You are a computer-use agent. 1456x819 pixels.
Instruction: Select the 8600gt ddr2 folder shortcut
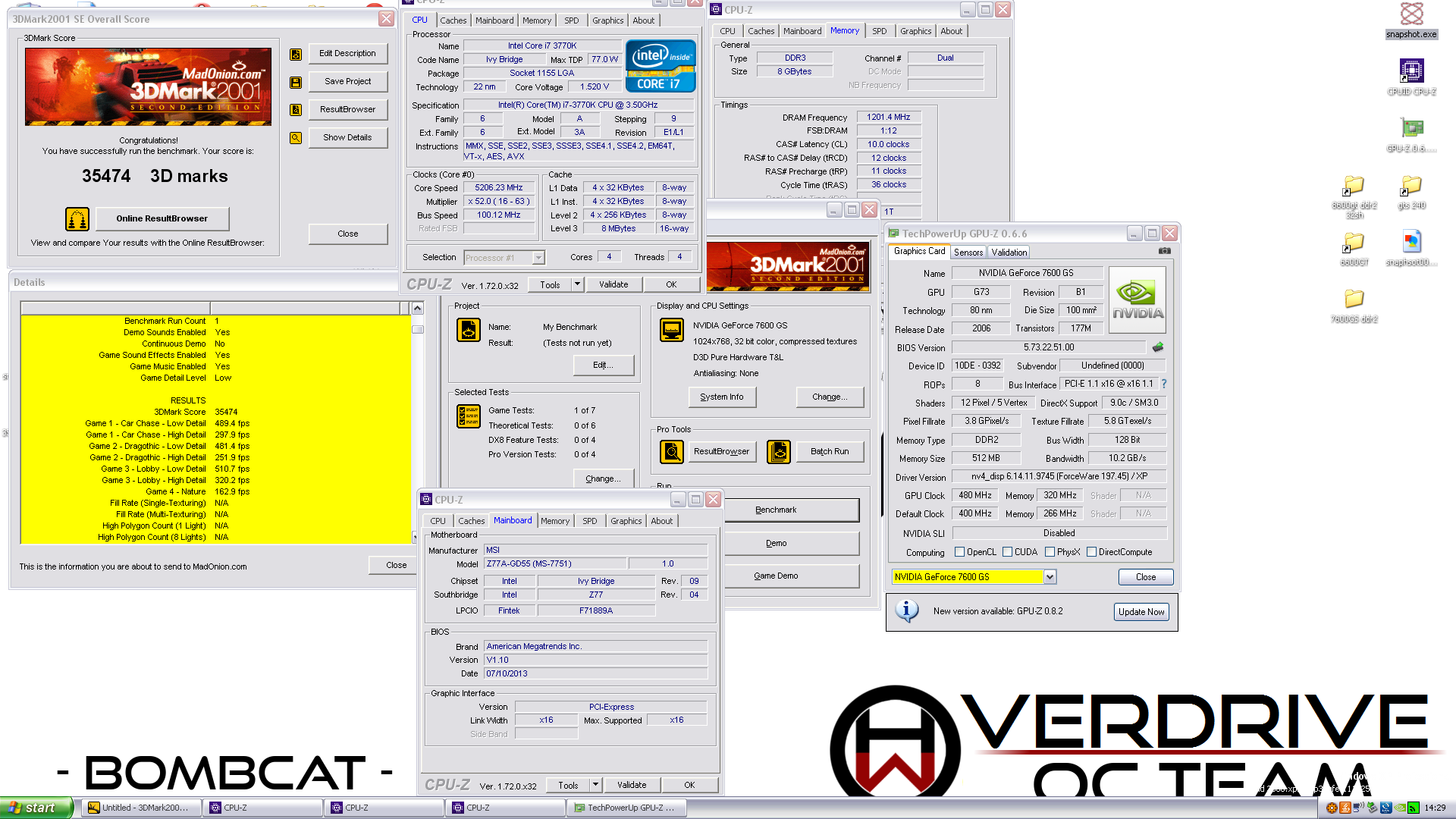point(1354,196)
